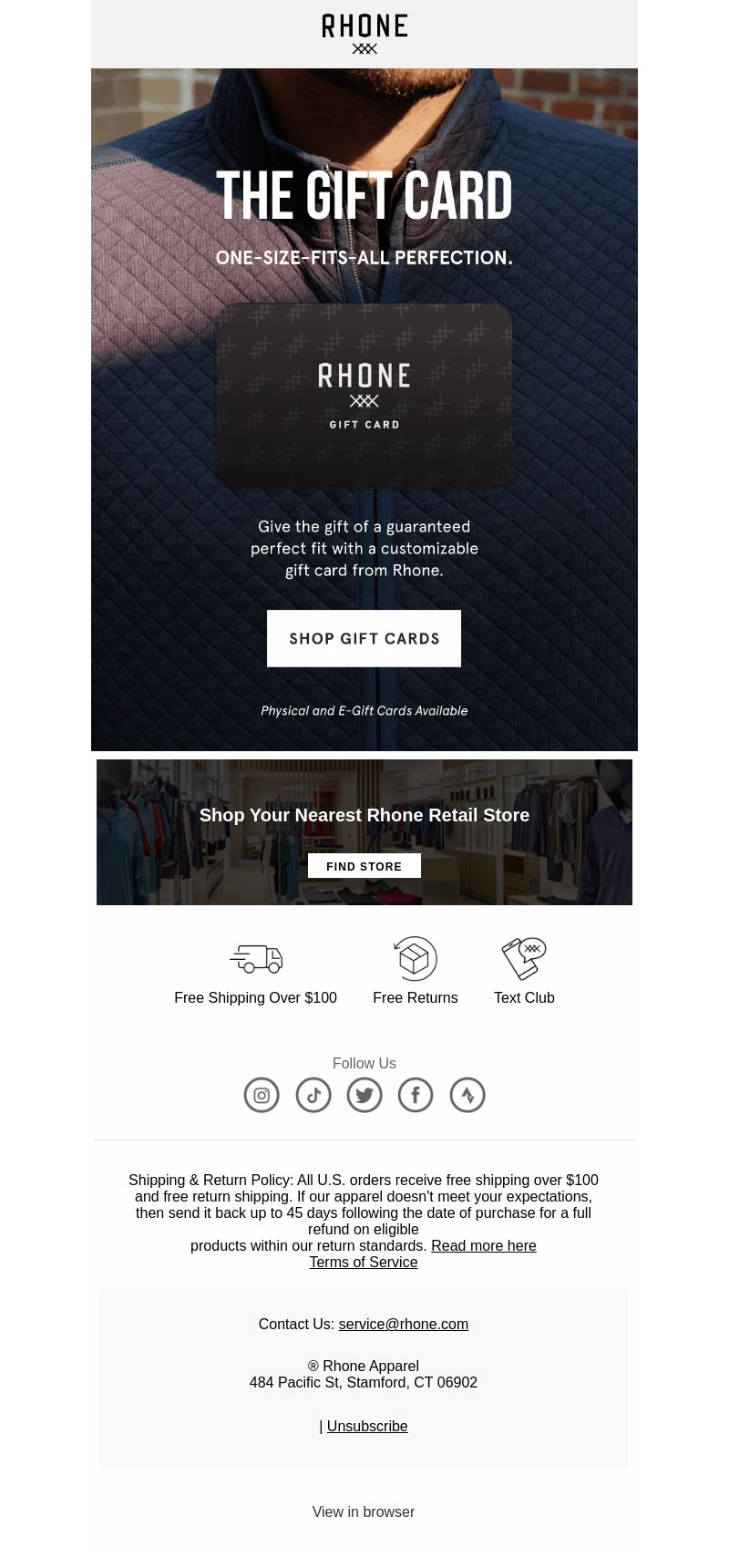Open the Read more here link

484,1245
